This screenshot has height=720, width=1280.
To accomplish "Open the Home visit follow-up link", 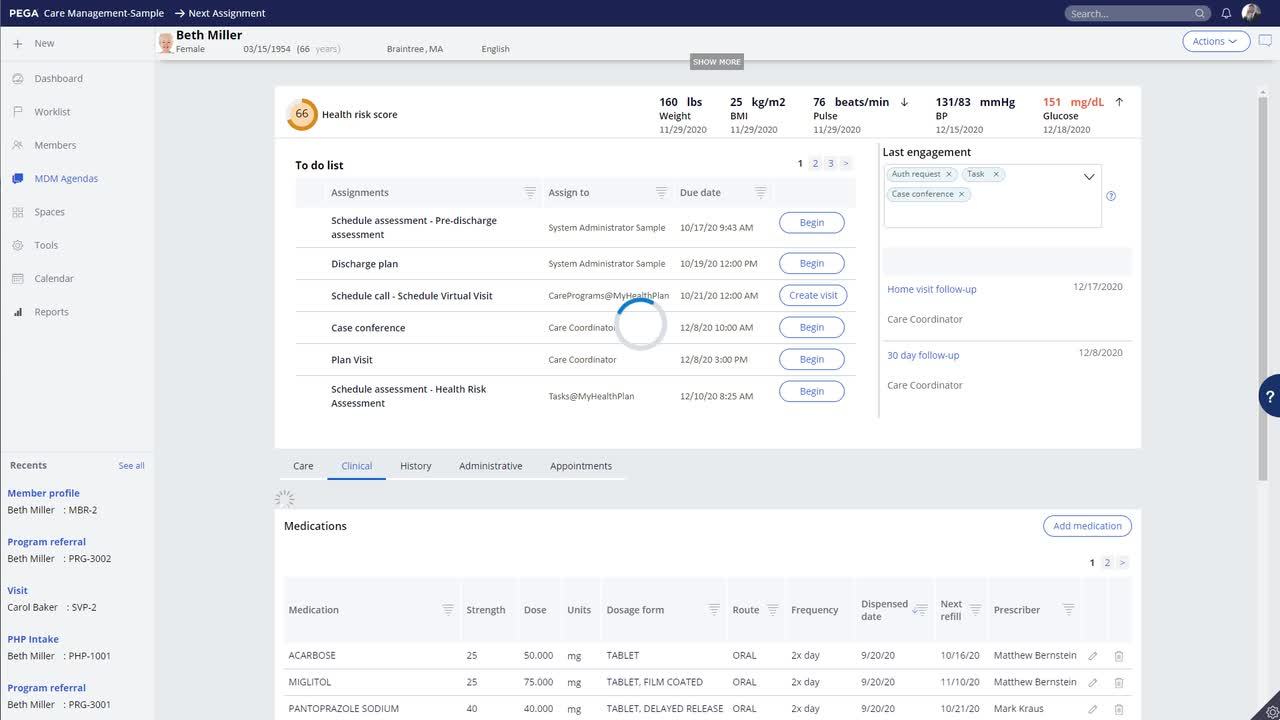I will click(931, 289).
